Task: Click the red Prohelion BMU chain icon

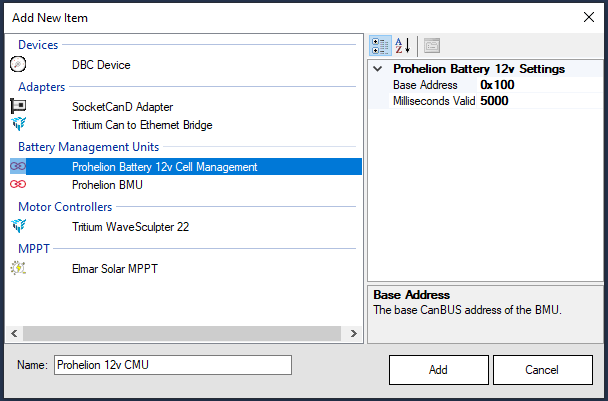Action: click(x=18, y=184)
